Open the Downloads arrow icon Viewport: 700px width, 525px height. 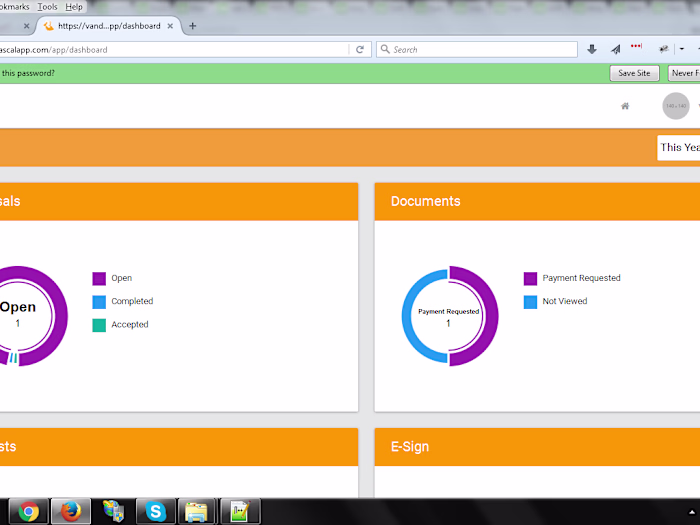tap(592, 50)
